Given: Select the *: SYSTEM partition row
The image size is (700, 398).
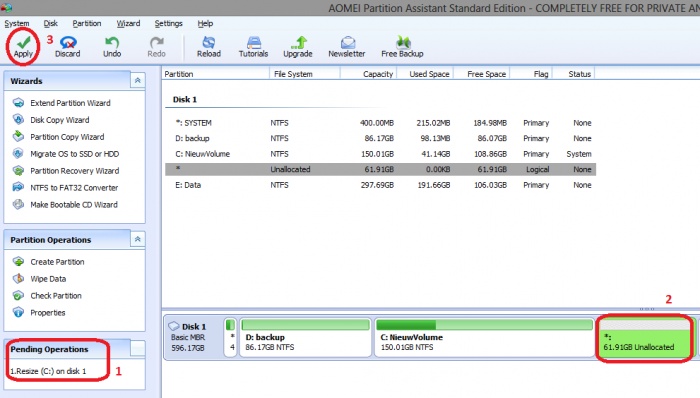Looking at the screenshot, I should point(380,123).
